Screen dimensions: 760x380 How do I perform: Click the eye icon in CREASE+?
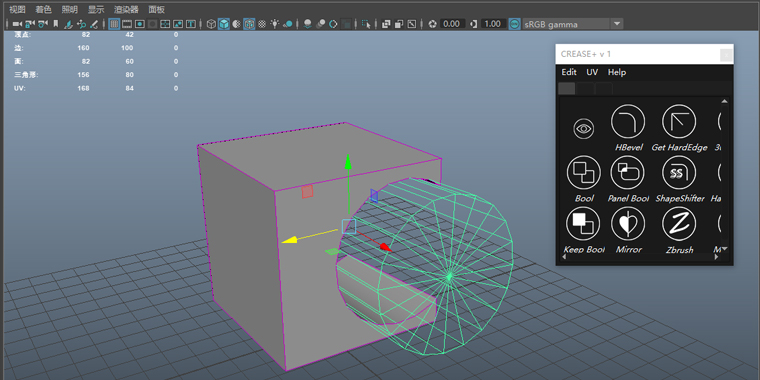point(584,128)
